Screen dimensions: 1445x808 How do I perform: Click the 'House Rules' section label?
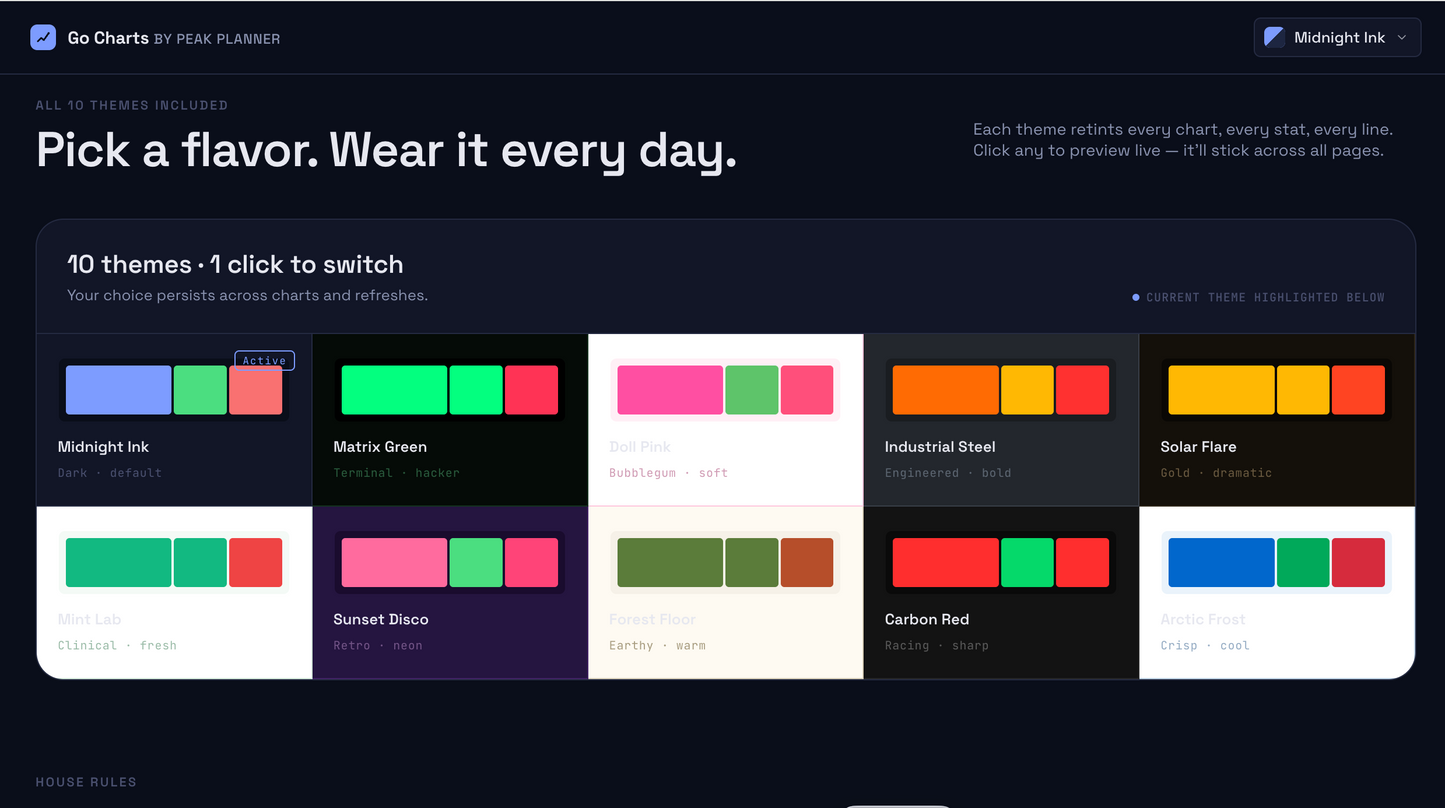pos(86,782)
